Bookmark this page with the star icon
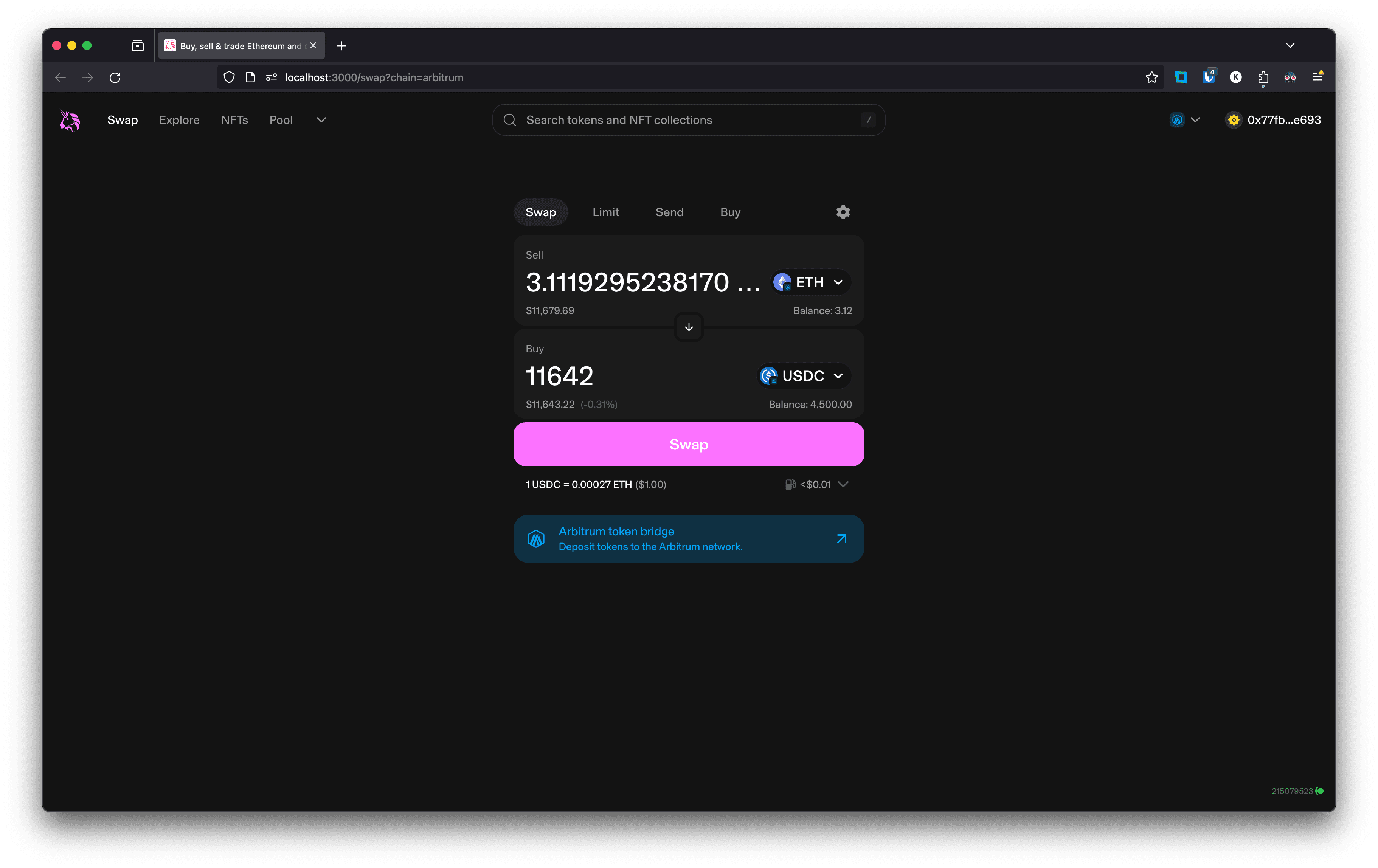Viewport: 1378px width, 868px height. 1151,77
